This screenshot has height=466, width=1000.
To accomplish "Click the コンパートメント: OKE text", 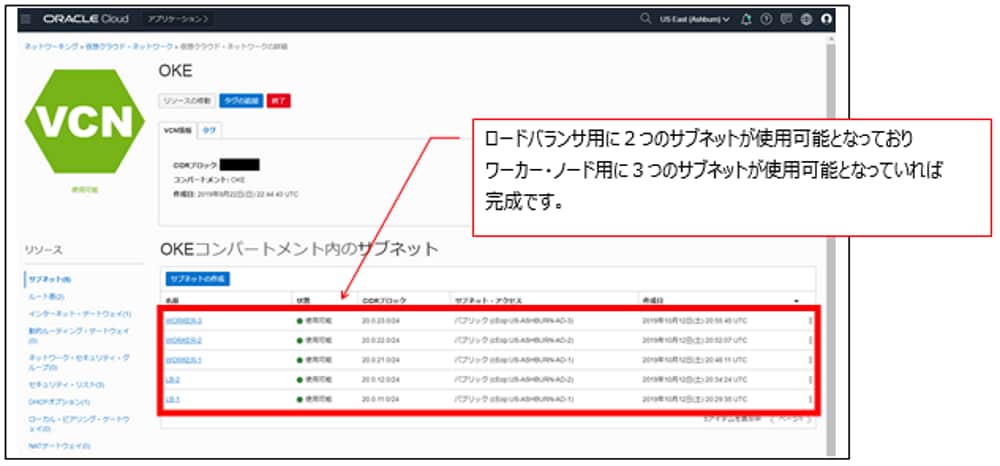I will (x=209, y=179).
